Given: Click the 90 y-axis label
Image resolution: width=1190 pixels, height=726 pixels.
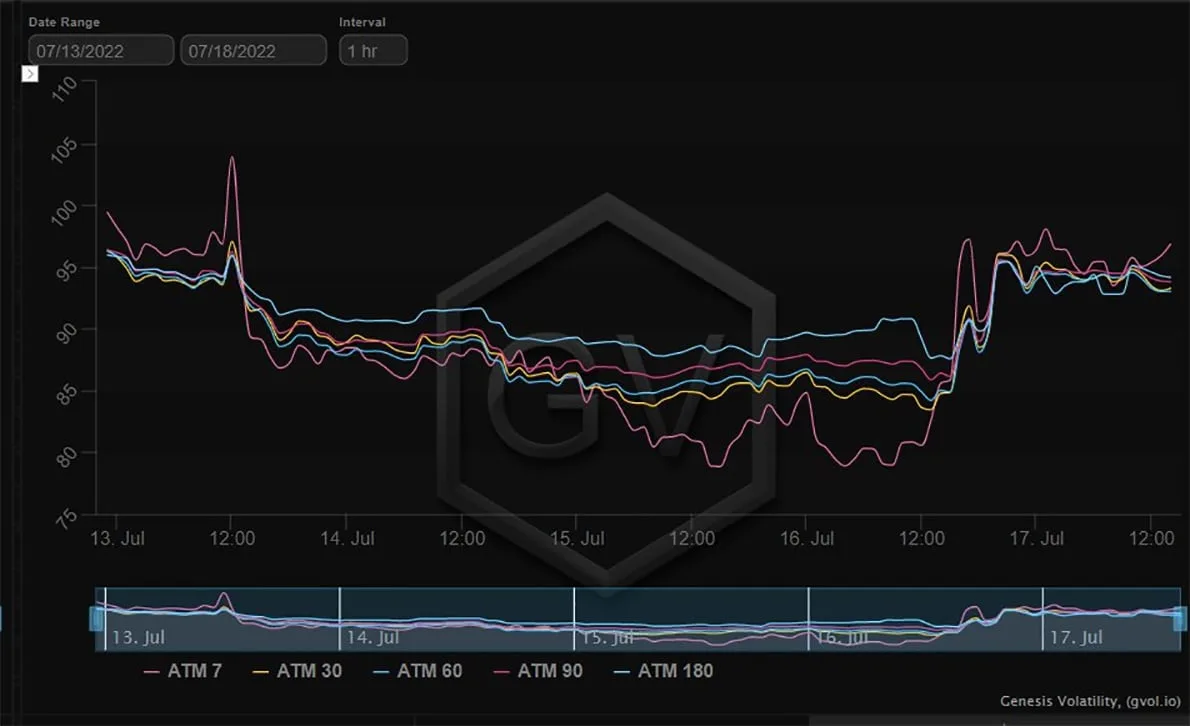Looking at the screenshot, I should [67, 332].
